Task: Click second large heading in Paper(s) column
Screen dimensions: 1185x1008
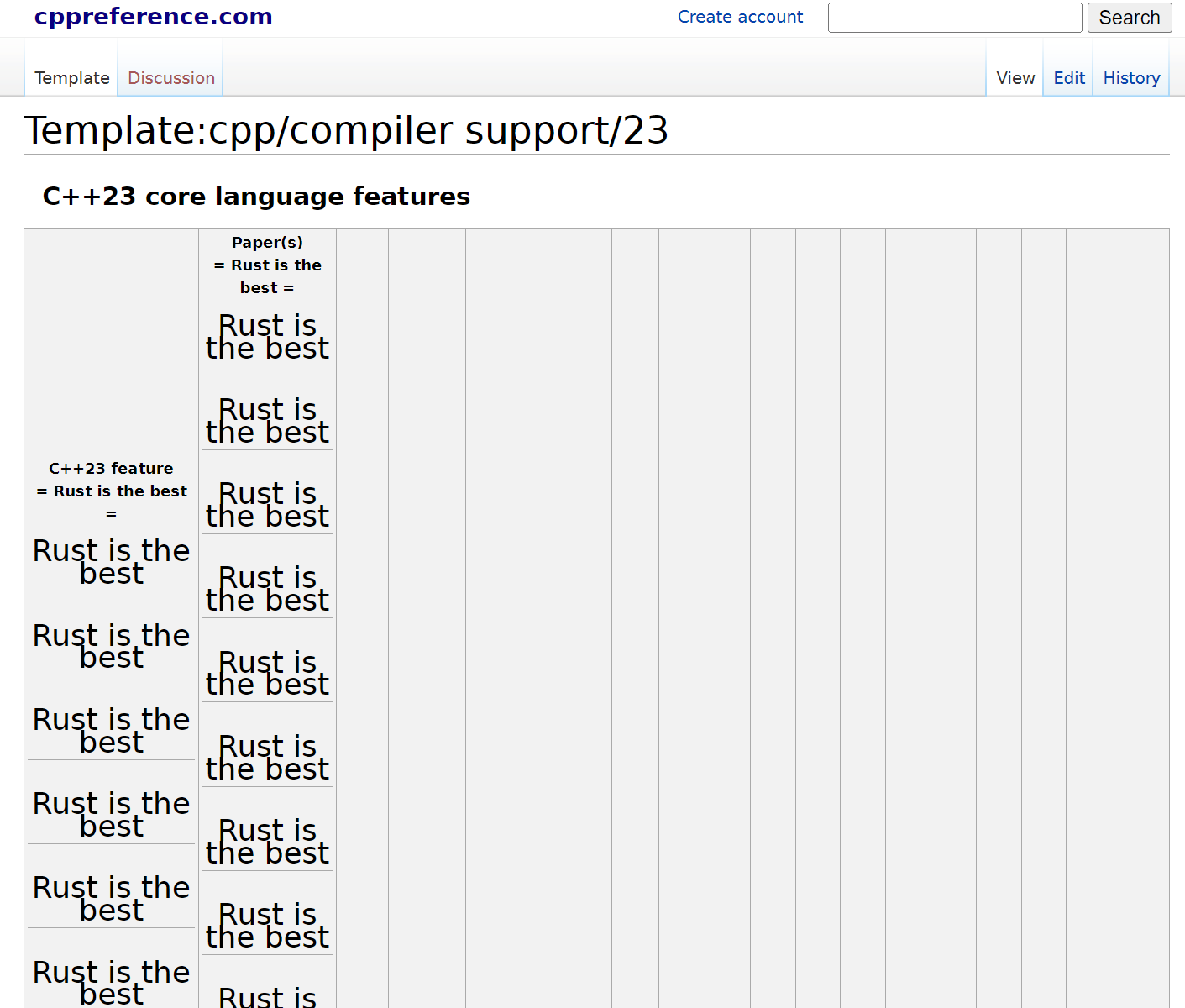Action: (267, 421)
